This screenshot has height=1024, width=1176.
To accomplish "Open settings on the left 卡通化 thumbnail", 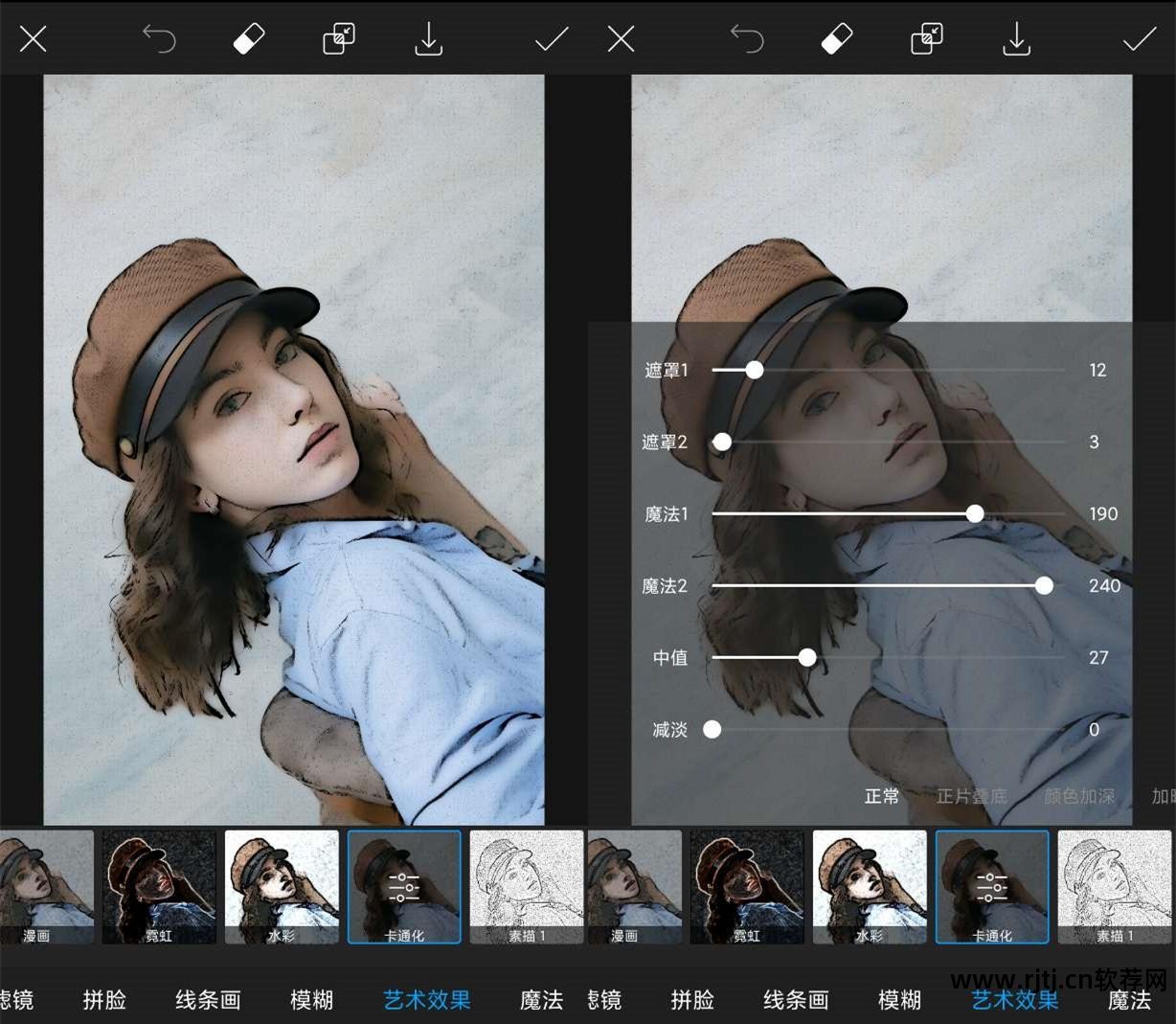I will coord(404,886).
